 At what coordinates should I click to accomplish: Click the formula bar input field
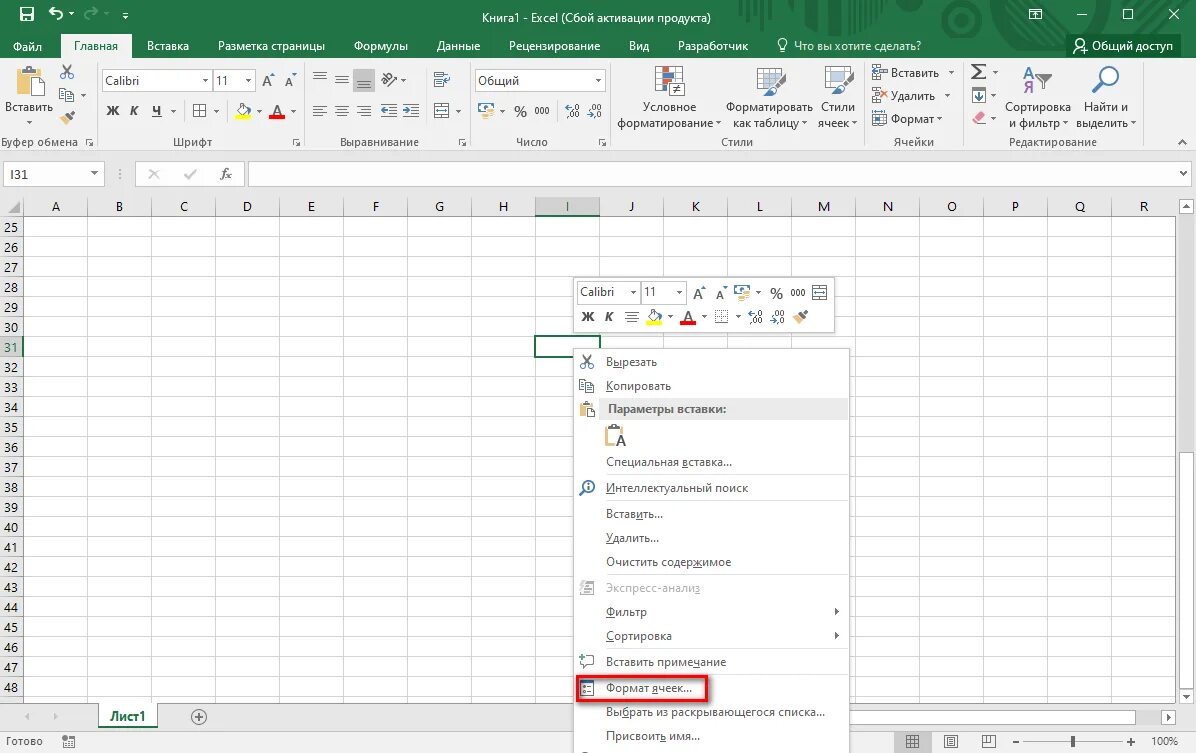point(712,174)
